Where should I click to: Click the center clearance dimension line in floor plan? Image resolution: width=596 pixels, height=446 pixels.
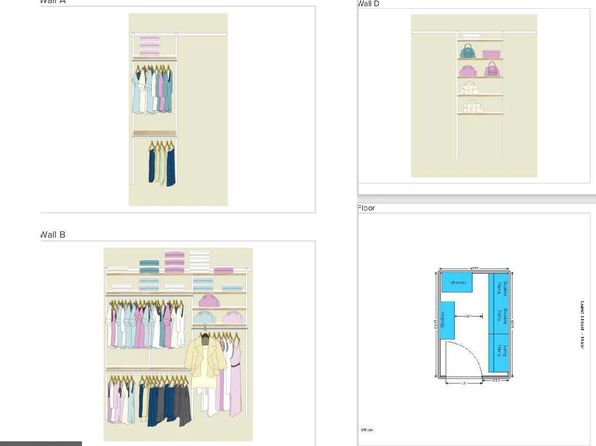469,316
